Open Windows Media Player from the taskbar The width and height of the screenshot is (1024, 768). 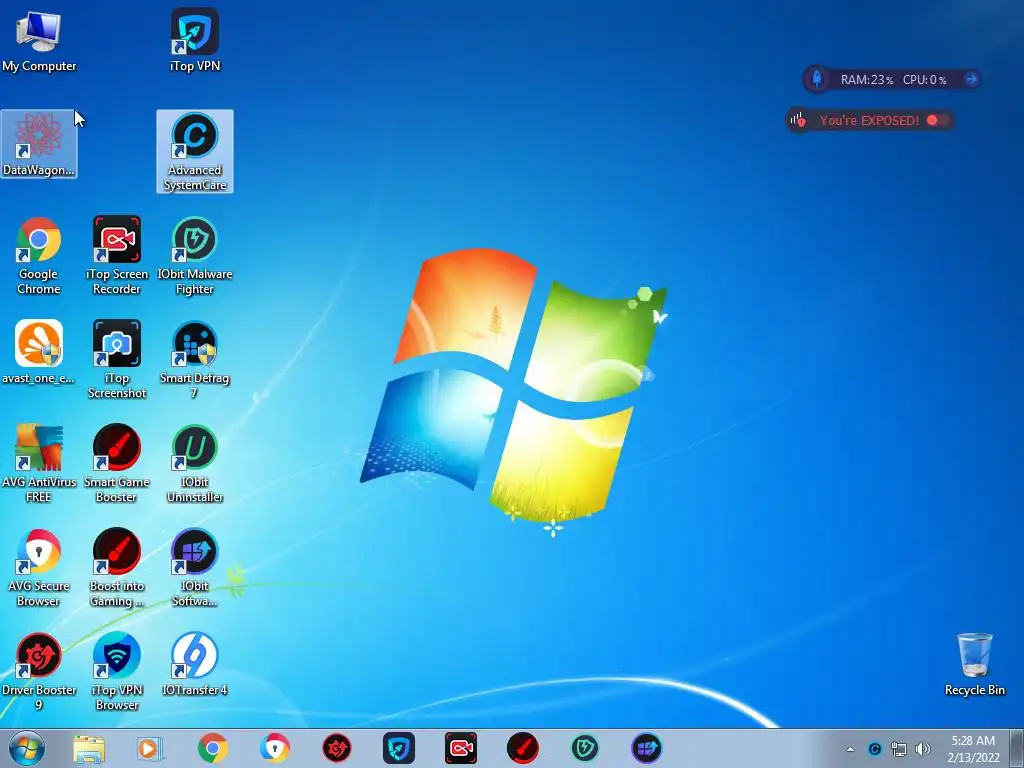150,748
